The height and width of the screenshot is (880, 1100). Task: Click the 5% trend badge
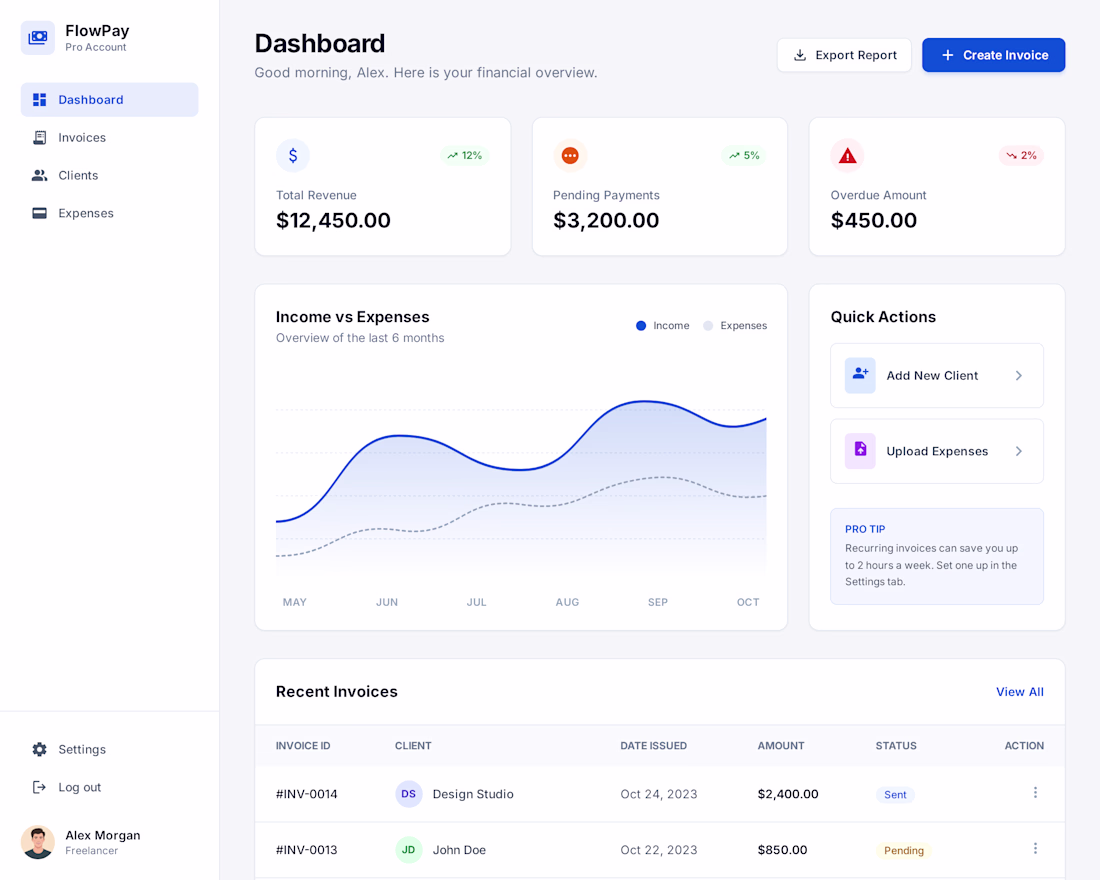click(x=744, y=155)
